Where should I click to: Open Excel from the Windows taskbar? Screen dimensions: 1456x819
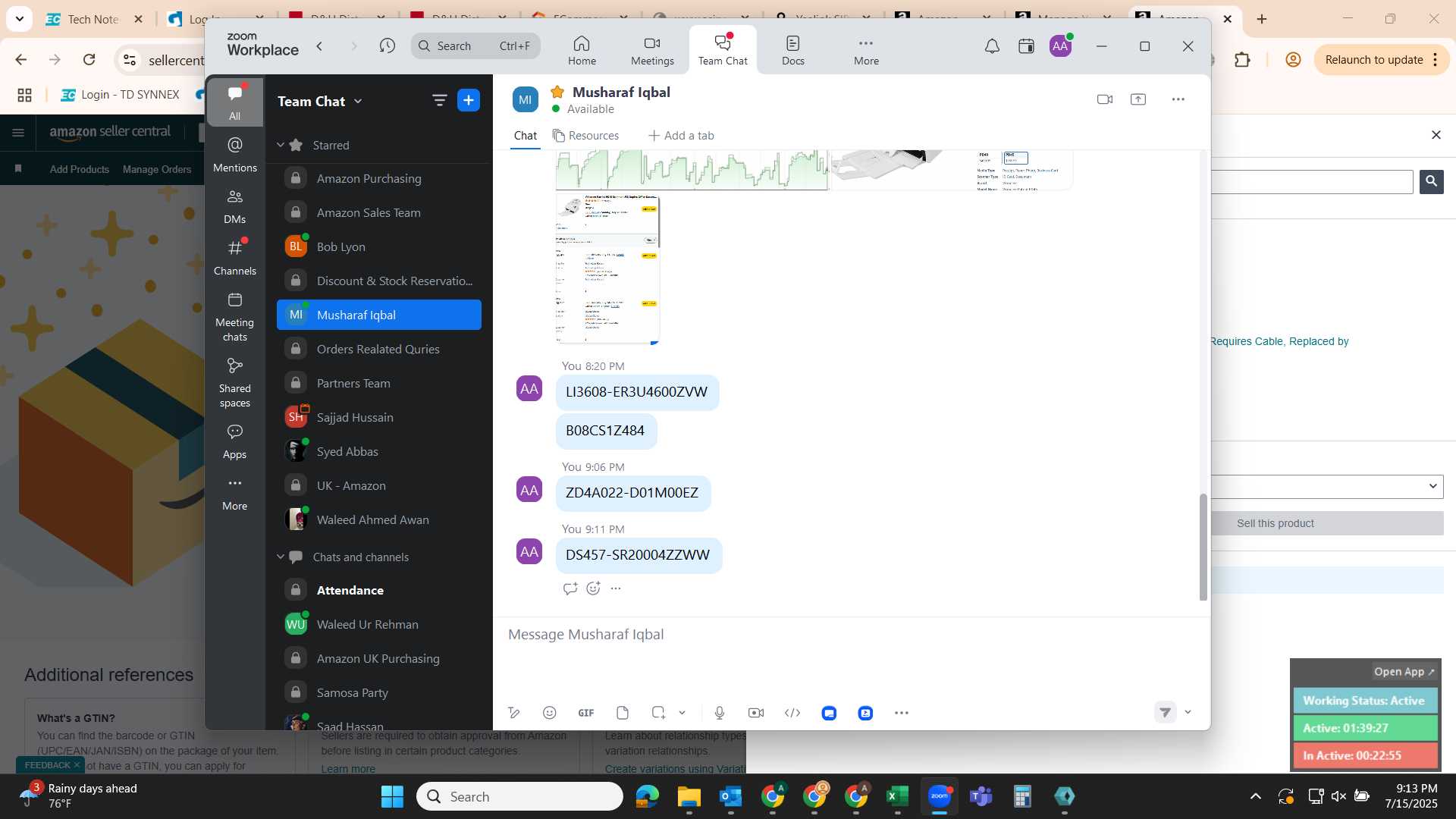[x=898, y=796]
